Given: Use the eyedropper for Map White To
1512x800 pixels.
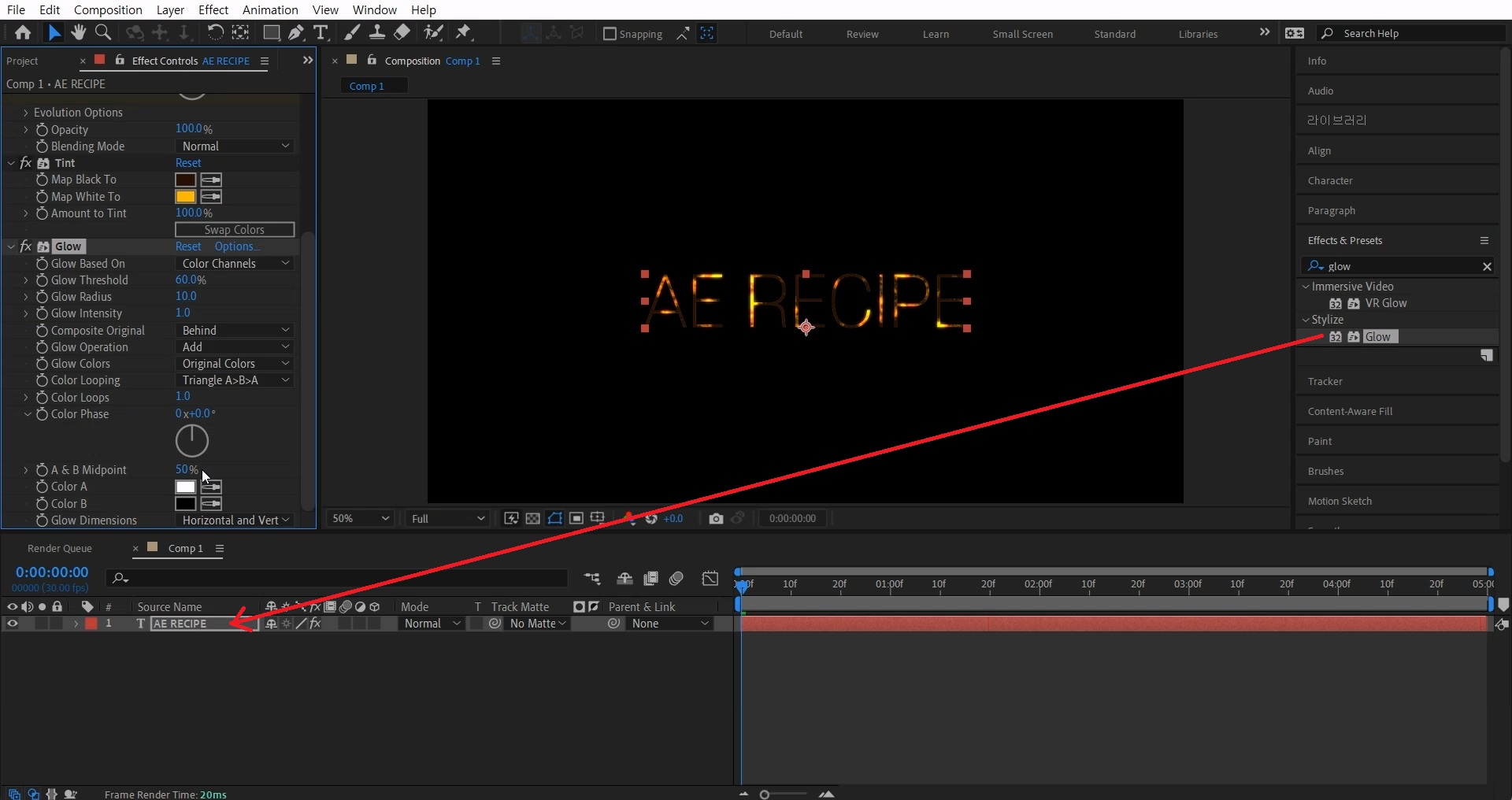Looking at the screenshot, I should [x=211, y=197].
